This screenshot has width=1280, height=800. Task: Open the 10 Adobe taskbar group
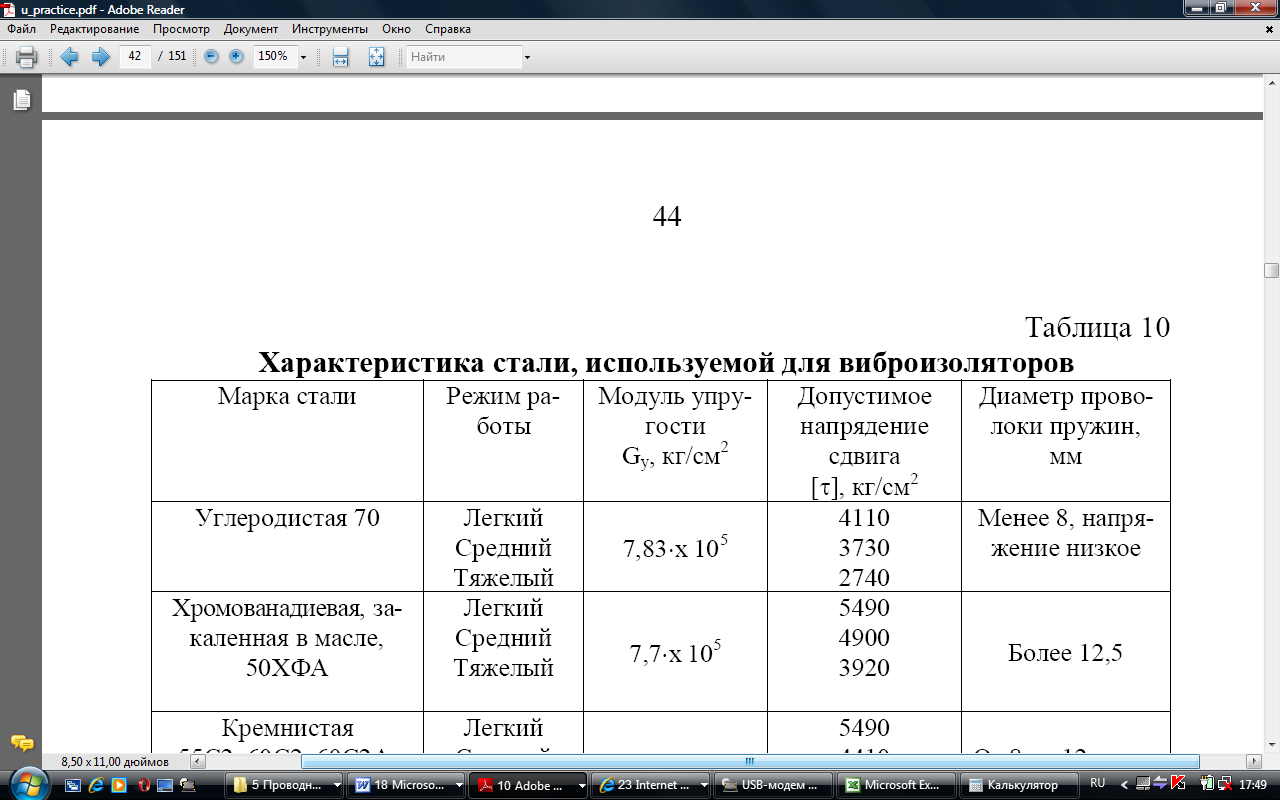(527, 785)
